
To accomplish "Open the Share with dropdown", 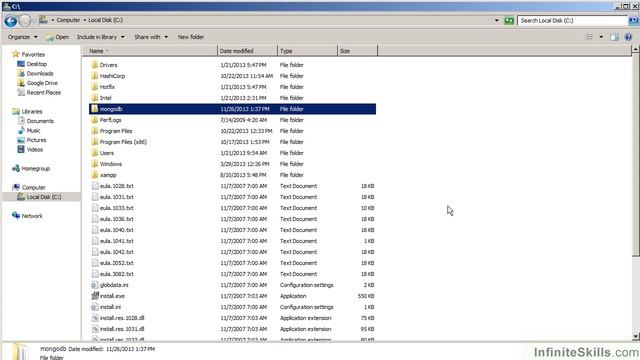I will (x=151, y=37).
